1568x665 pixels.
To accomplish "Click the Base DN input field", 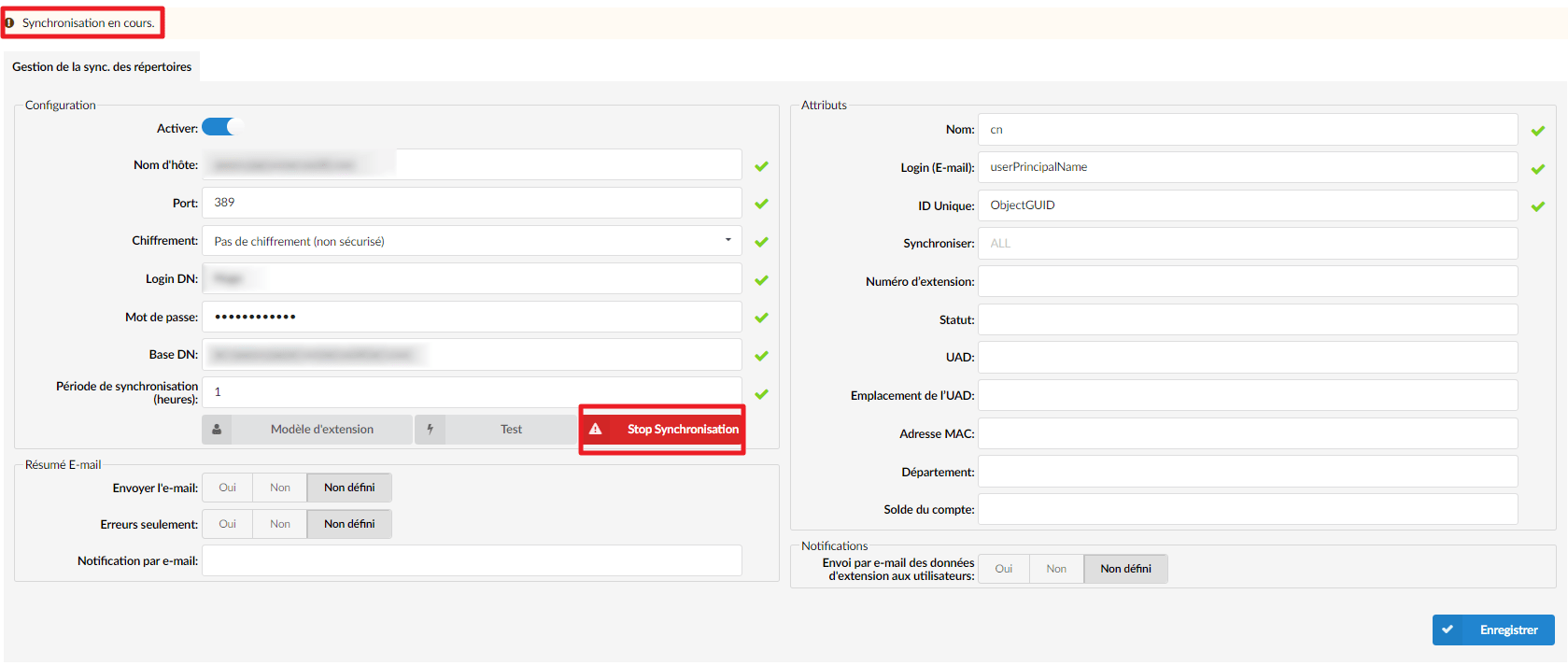I will tap(472, 354).
